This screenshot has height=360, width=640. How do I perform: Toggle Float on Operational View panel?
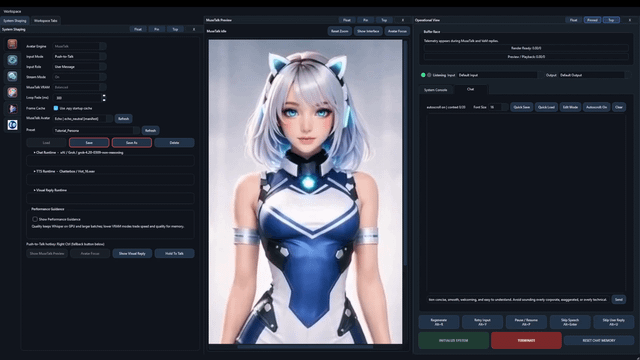click(x=573, y=20)
